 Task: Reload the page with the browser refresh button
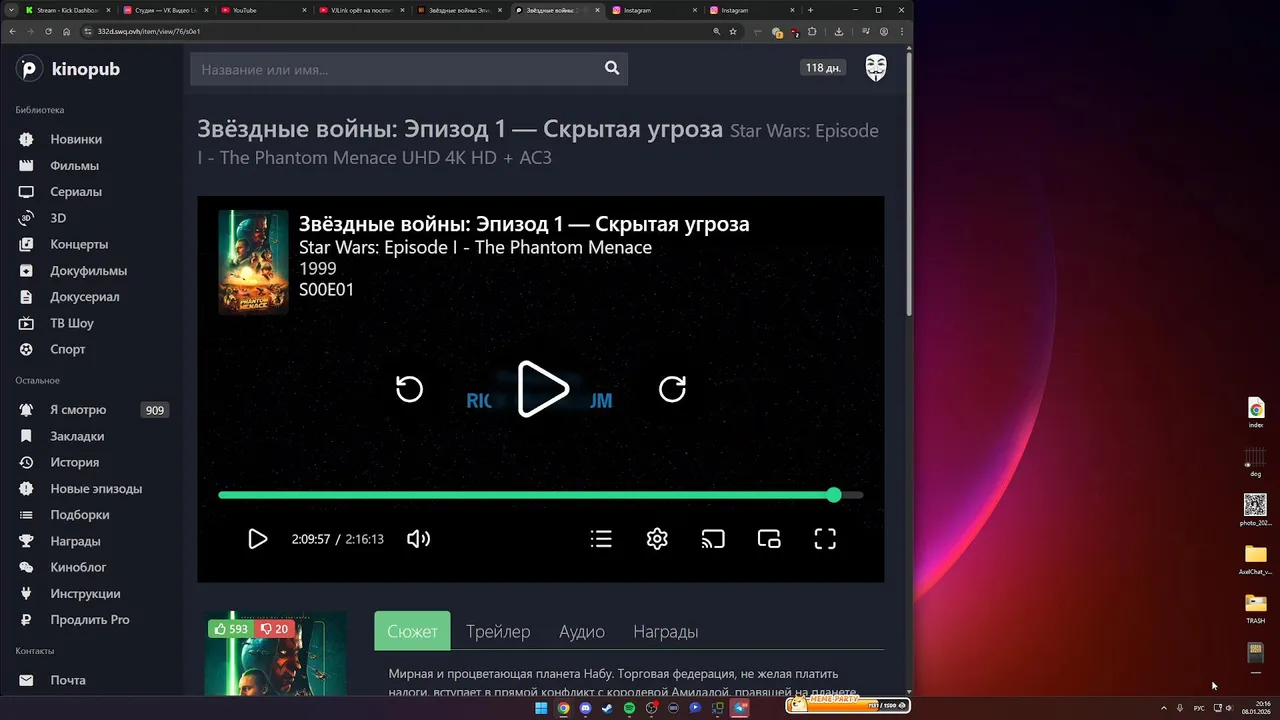click(48, 31)
